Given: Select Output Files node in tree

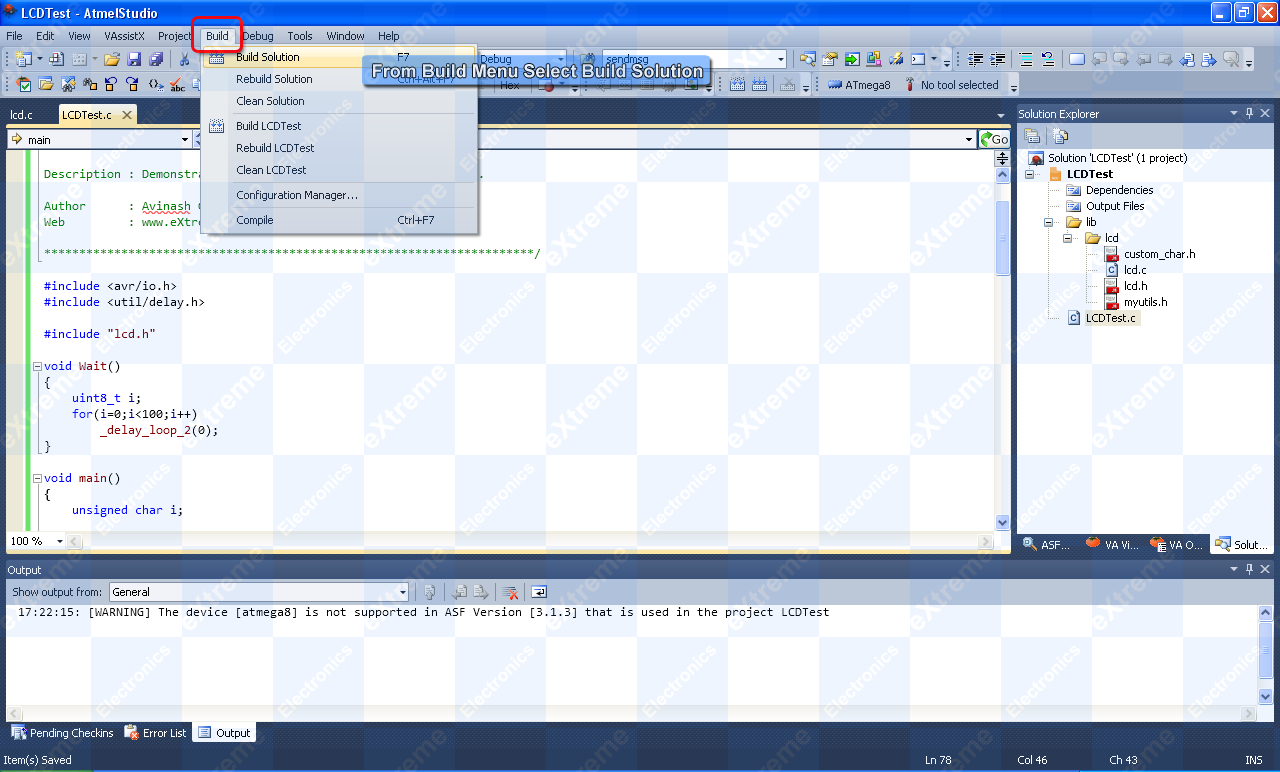Looking at the screenshot, I should 1115,206.
